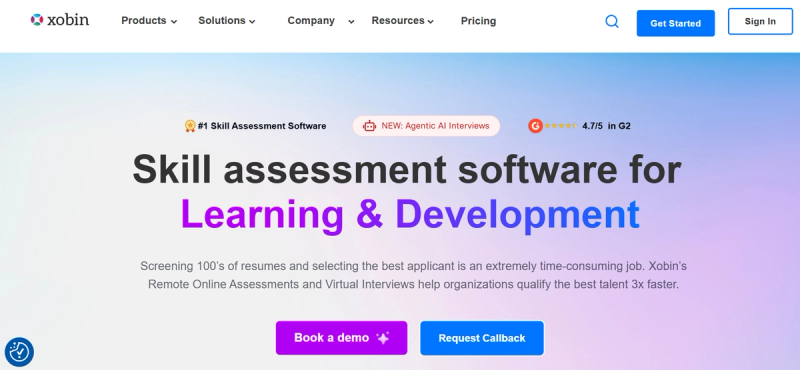Screen dimensions: 800x370
Task: Expand the Products dropdown chevron
Action: coord(174,21)
